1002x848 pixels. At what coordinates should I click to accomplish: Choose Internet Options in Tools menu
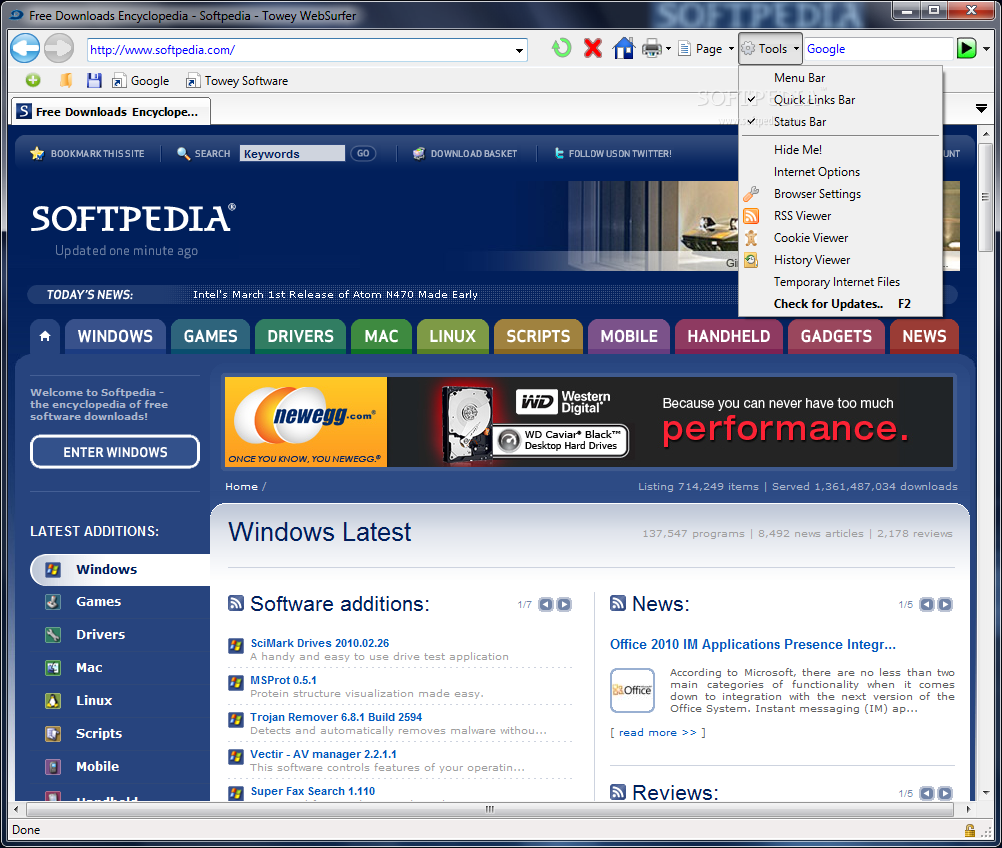click(x=840, y=172)
